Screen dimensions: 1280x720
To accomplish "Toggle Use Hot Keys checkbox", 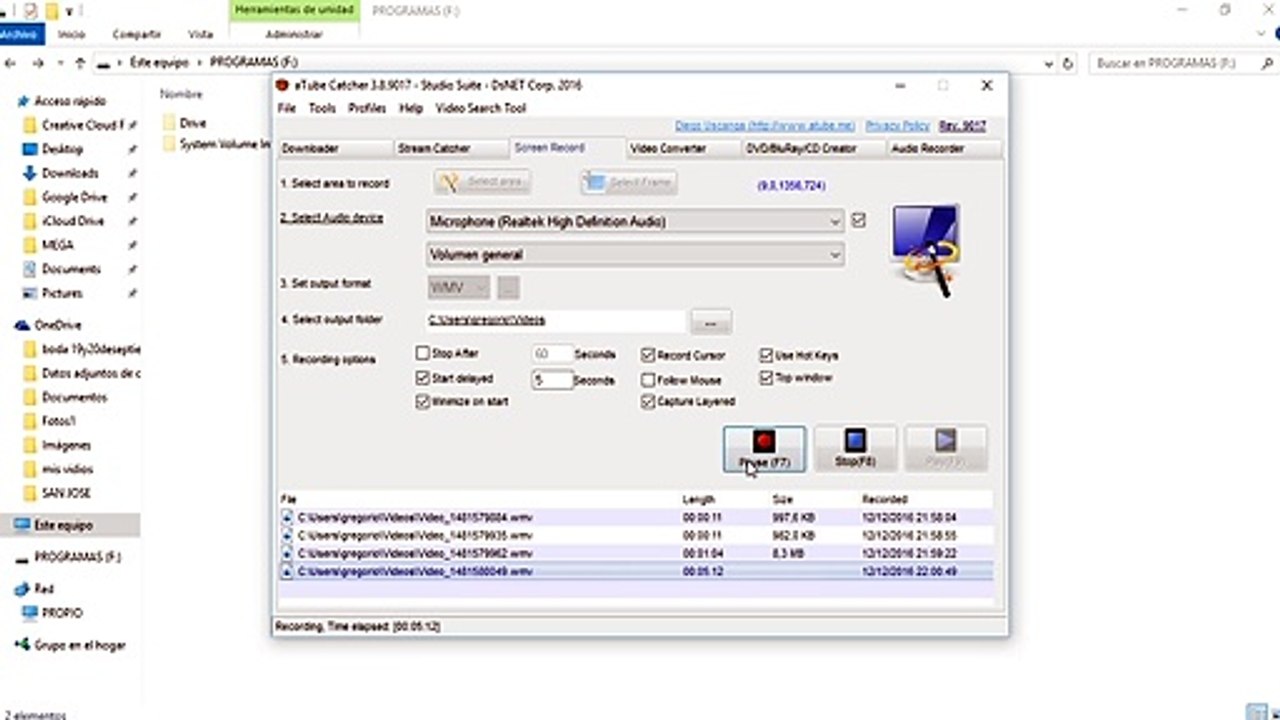I will coord(766,355).
